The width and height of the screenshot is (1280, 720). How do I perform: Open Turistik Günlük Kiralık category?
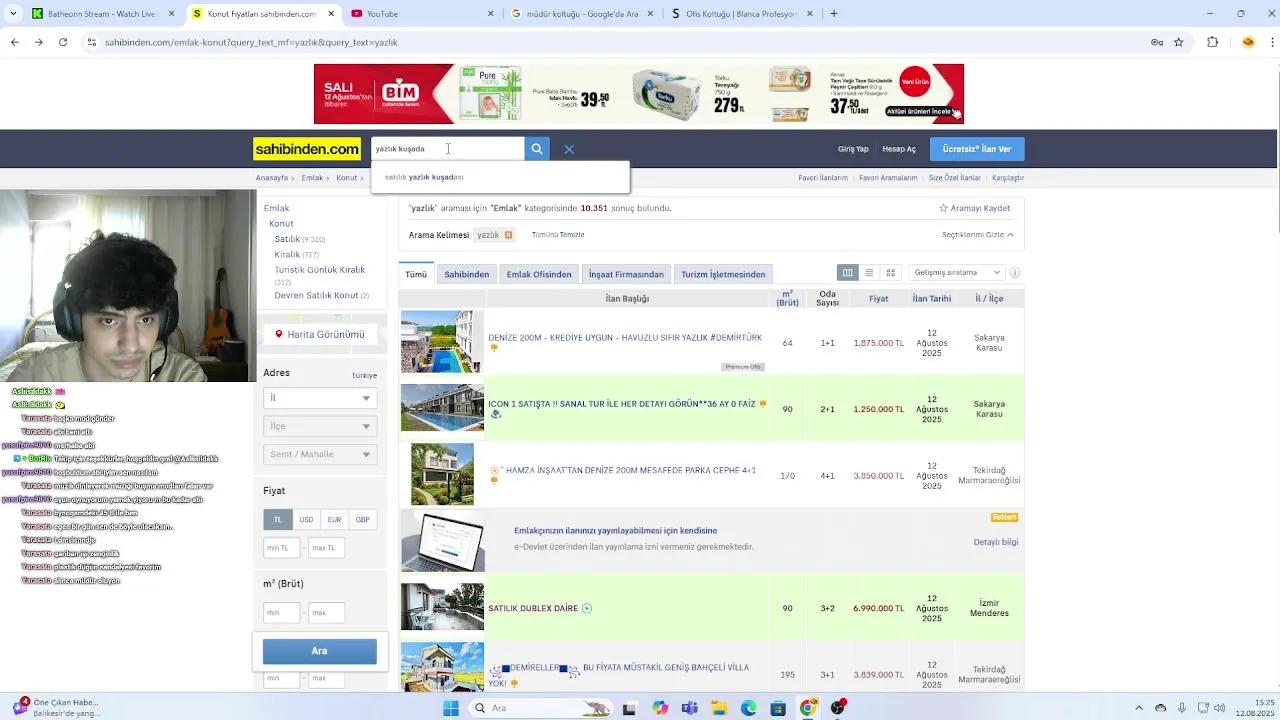[x=320, y=270]
